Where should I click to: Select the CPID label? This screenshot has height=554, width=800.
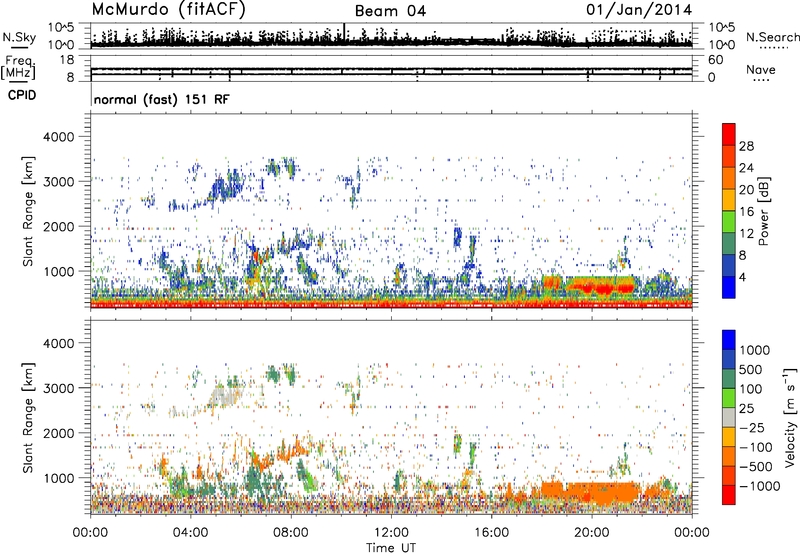(x=22, y=95)
